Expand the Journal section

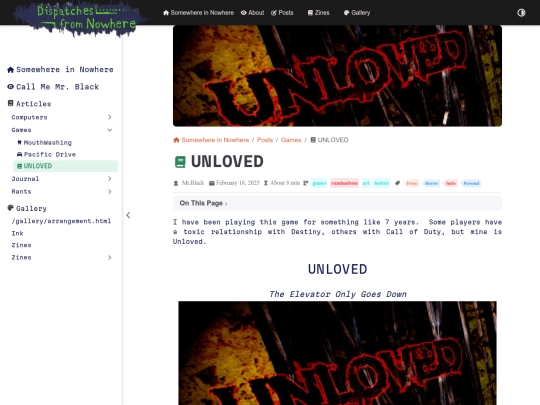[110, 178]
